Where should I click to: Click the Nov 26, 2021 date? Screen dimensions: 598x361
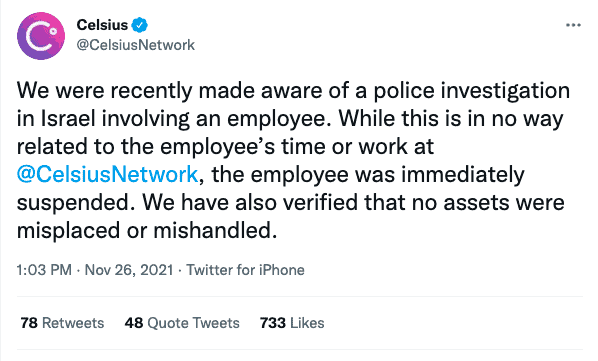(x=129, y=270)
